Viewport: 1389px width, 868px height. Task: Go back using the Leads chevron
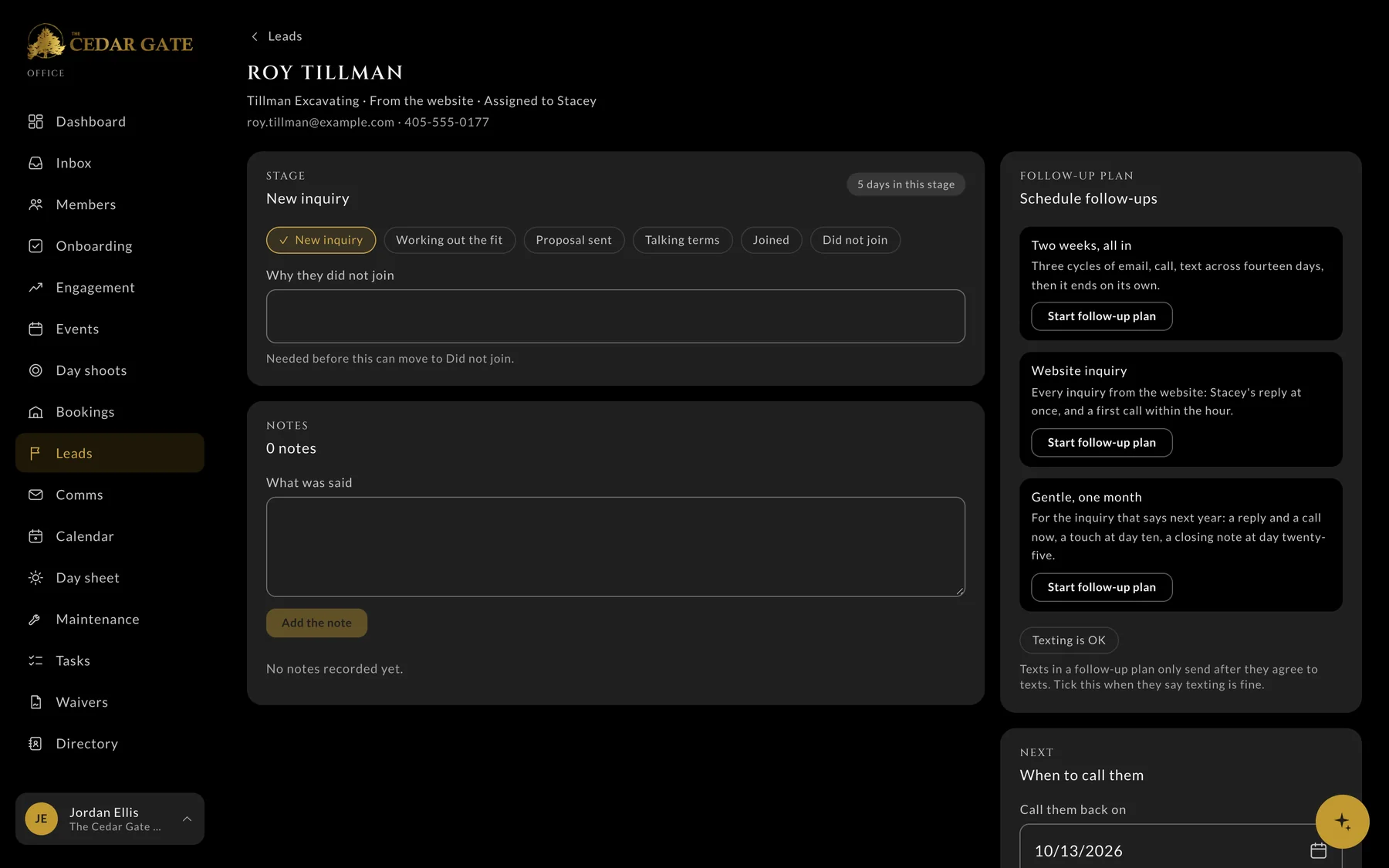point(255,36)
